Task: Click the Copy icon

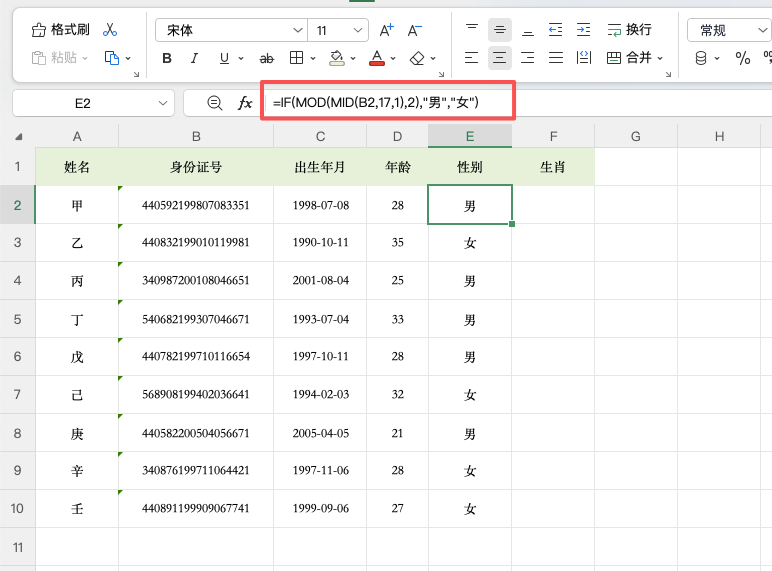Action: (x=112, y=58)
